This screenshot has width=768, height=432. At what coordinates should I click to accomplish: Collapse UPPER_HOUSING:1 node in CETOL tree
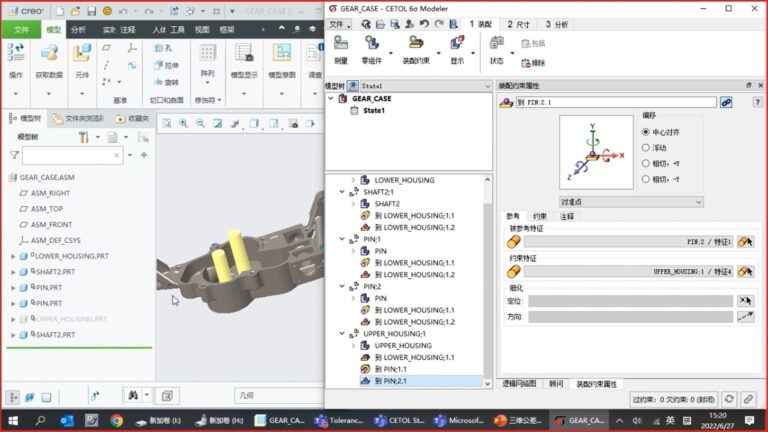coord(342,334)
